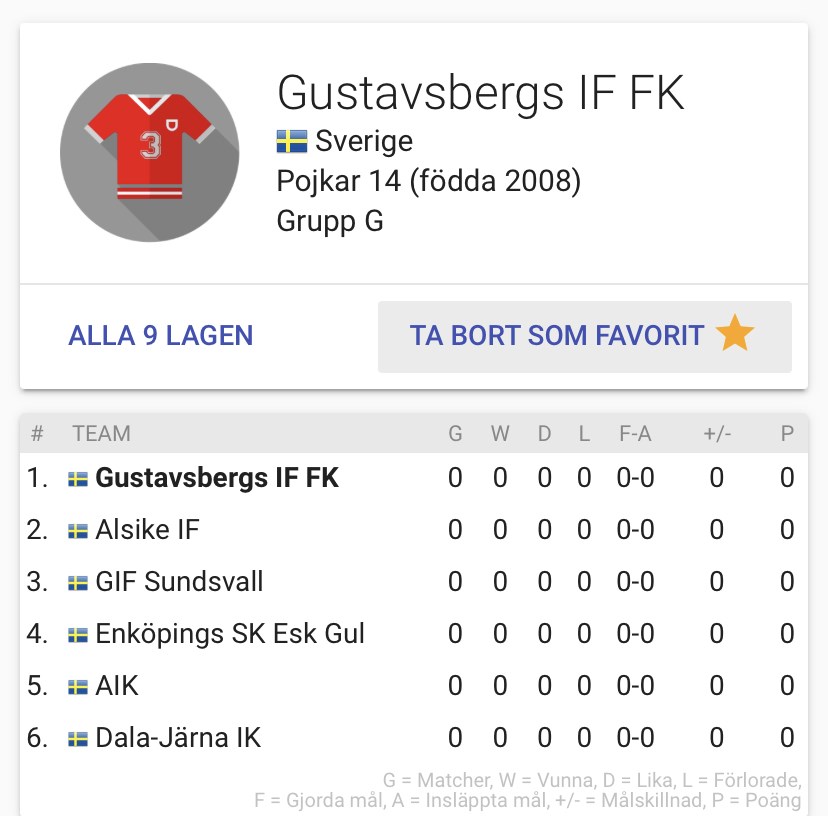Click the flag beside Enköpings SK Esk Gul
The height and width of the screenshot is (816, 828).
[x=78, y=635]
